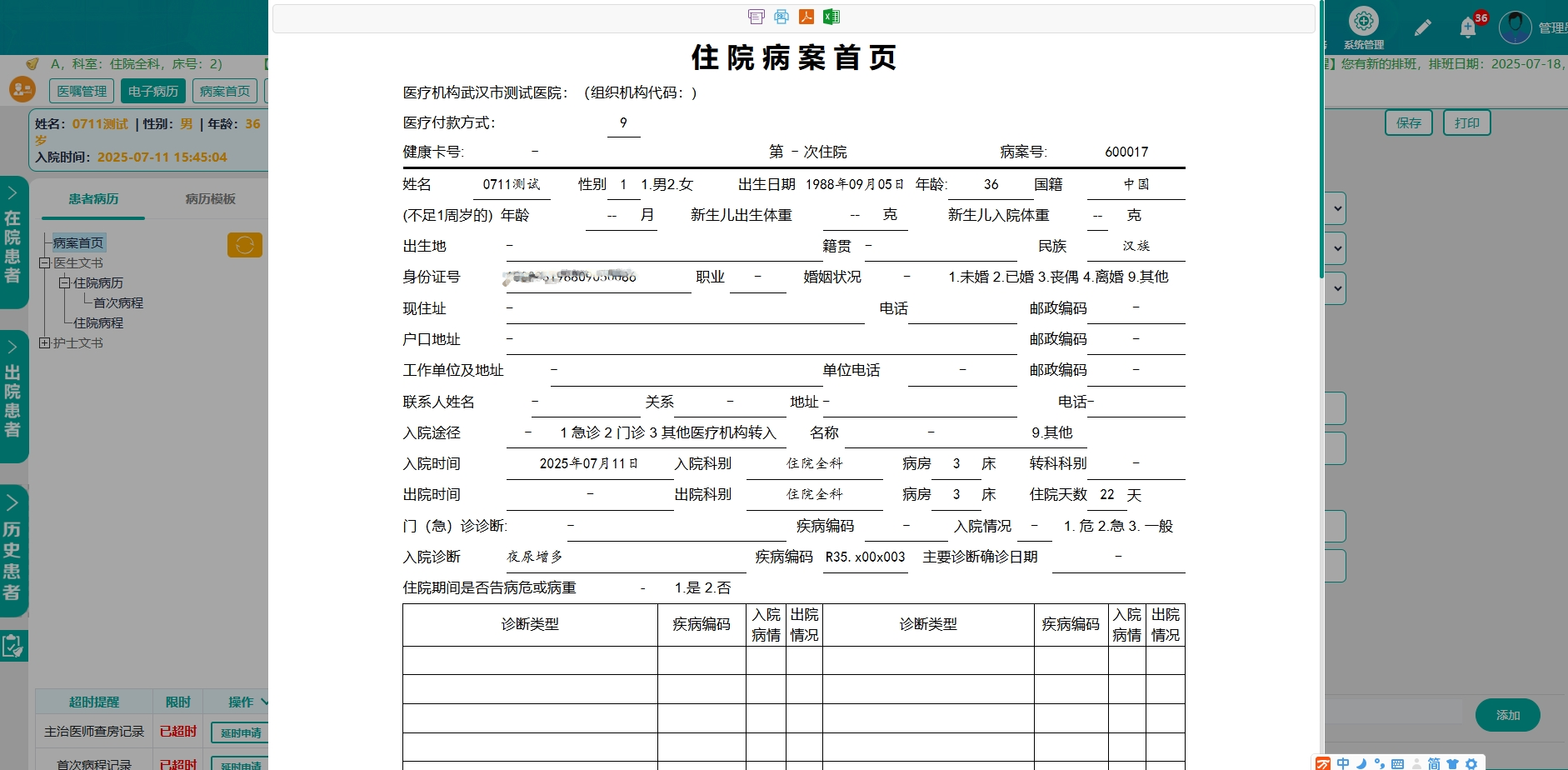Open the 病案首页 tab button
Image resolution: width=1568 pixels, height=770 pixels.
(225, 91)
